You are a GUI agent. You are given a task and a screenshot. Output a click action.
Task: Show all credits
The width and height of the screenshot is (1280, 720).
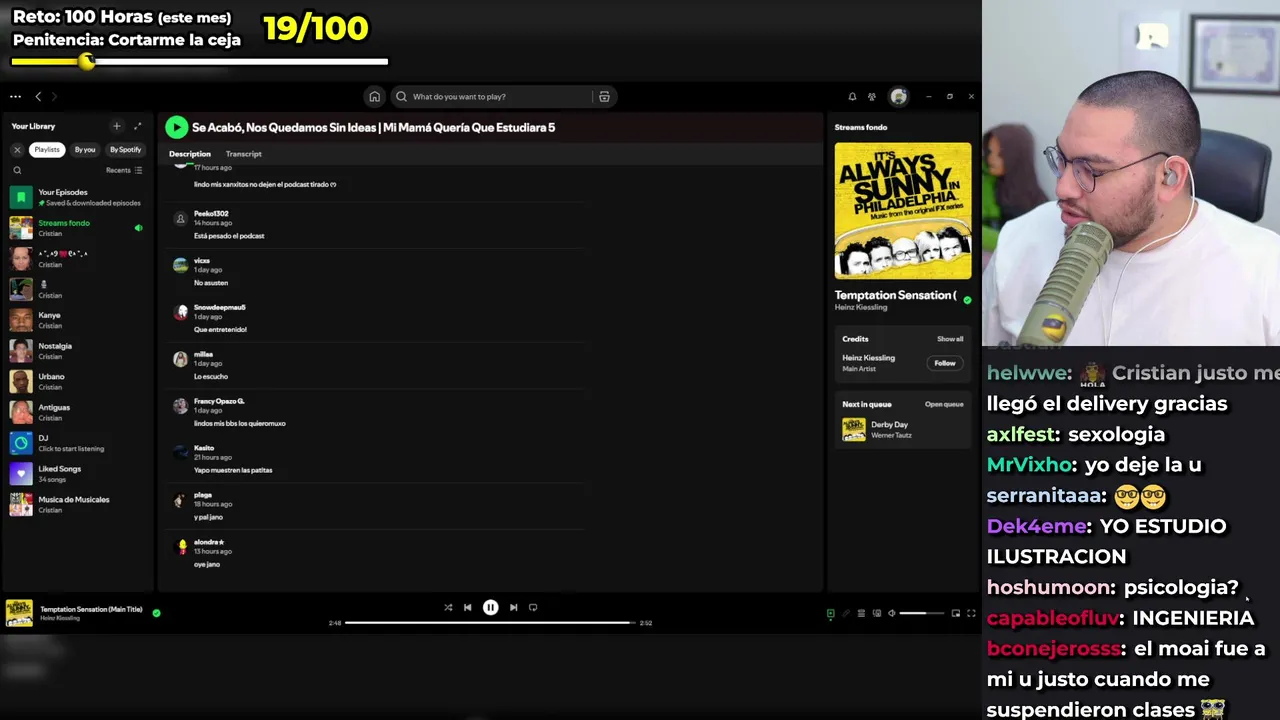coord(950,339)
